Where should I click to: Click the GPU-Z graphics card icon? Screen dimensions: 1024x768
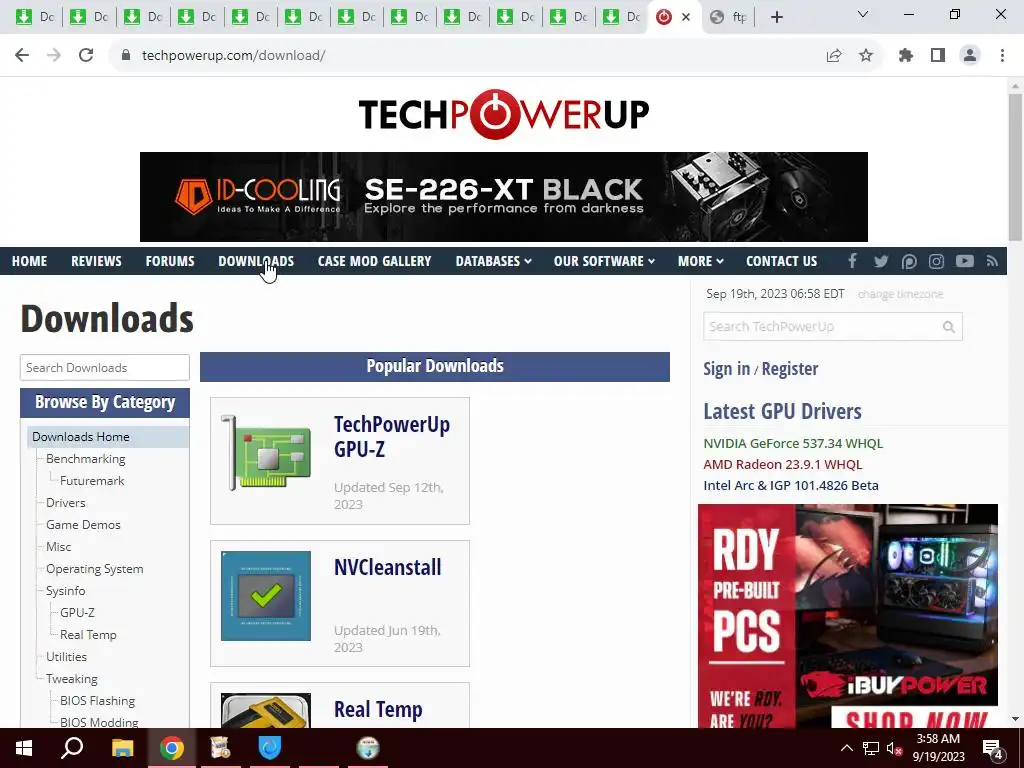[x=266, y=453]
